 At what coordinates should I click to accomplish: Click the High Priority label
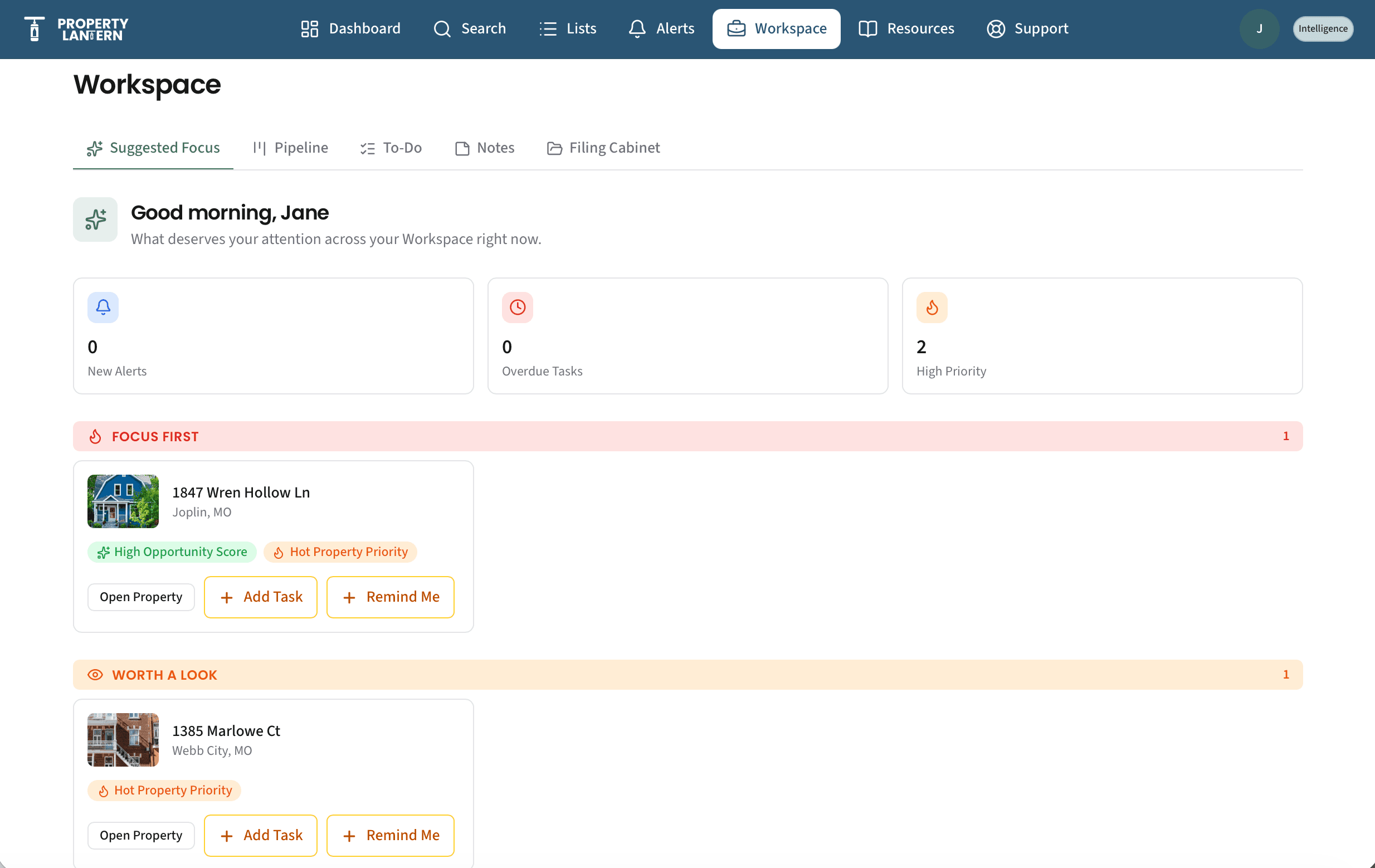952,371
